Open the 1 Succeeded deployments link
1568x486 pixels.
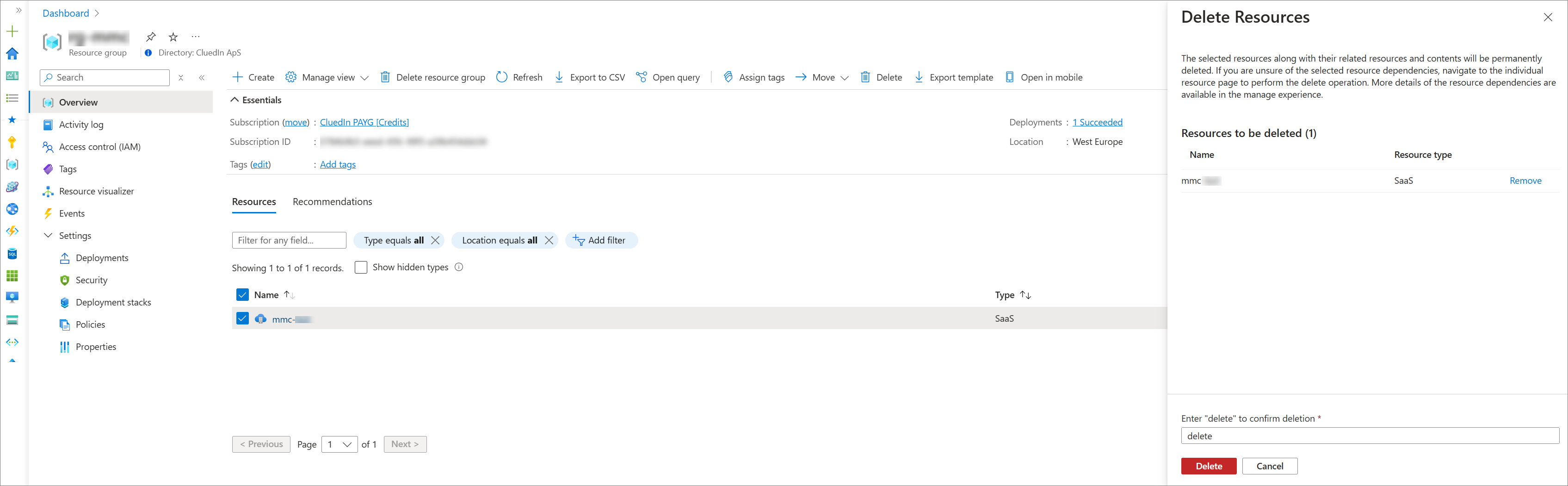[1098, 122]
